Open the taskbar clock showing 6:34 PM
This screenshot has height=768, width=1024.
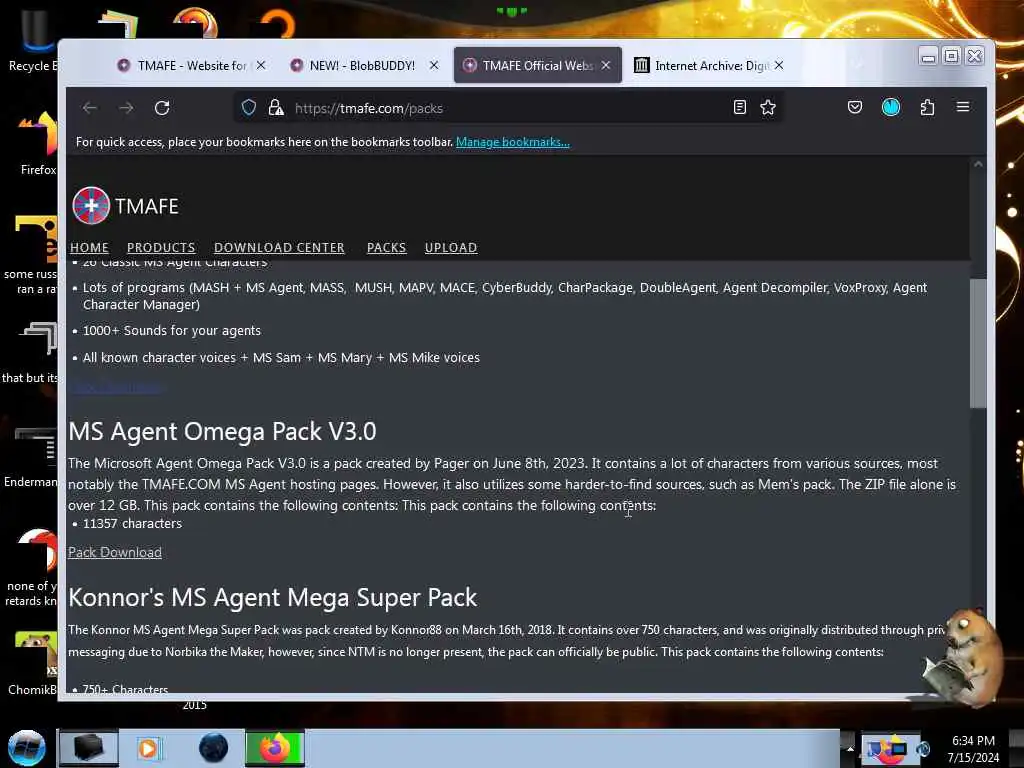point(973,749)
